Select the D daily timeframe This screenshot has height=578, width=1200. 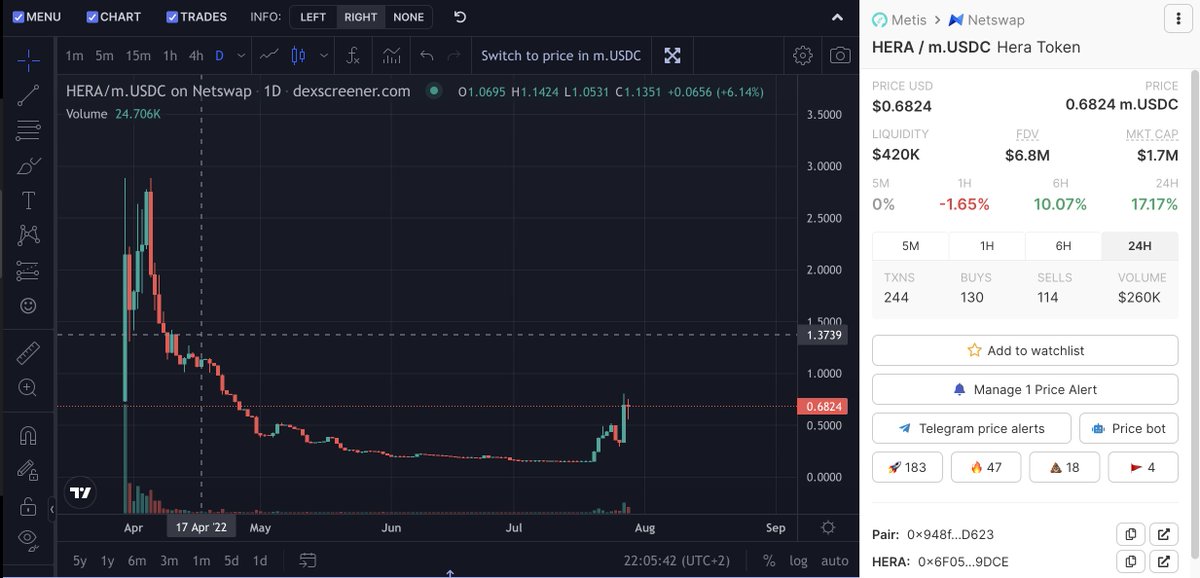(x=219, y=56)
